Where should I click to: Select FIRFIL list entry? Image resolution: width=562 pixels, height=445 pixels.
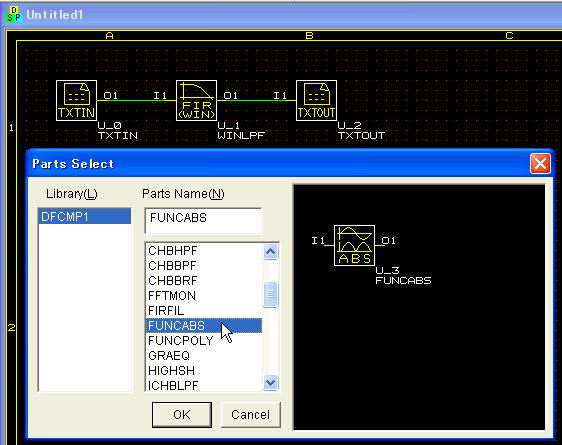point(204,311)
